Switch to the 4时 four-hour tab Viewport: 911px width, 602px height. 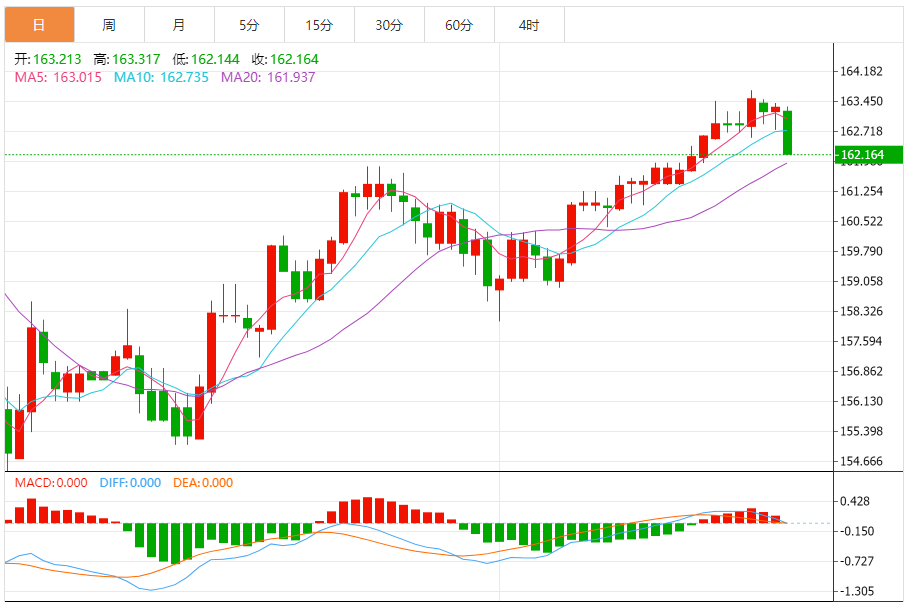(529, 25)
